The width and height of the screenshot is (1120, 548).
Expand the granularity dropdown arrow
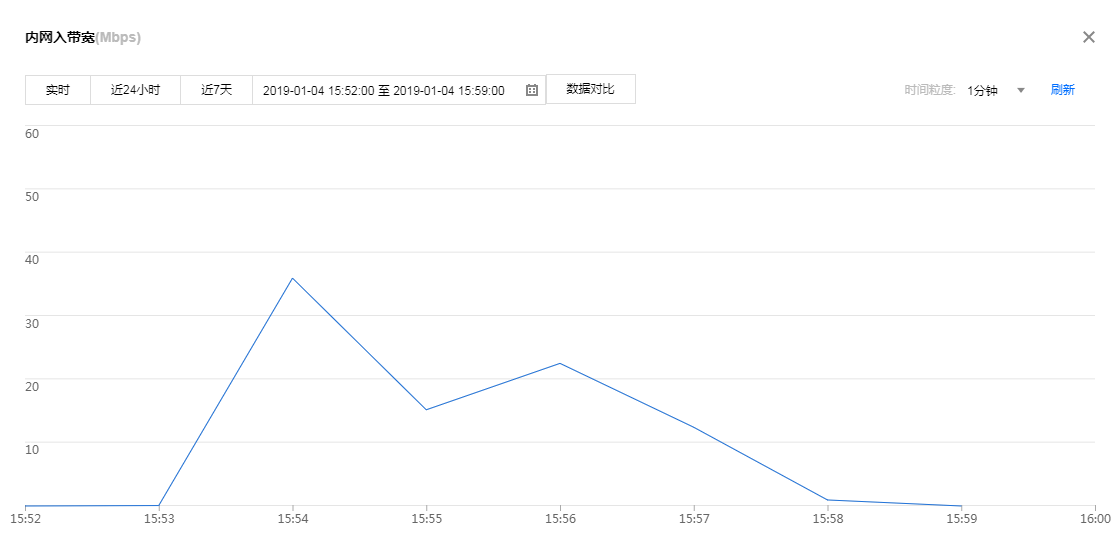click(1021, 90)
